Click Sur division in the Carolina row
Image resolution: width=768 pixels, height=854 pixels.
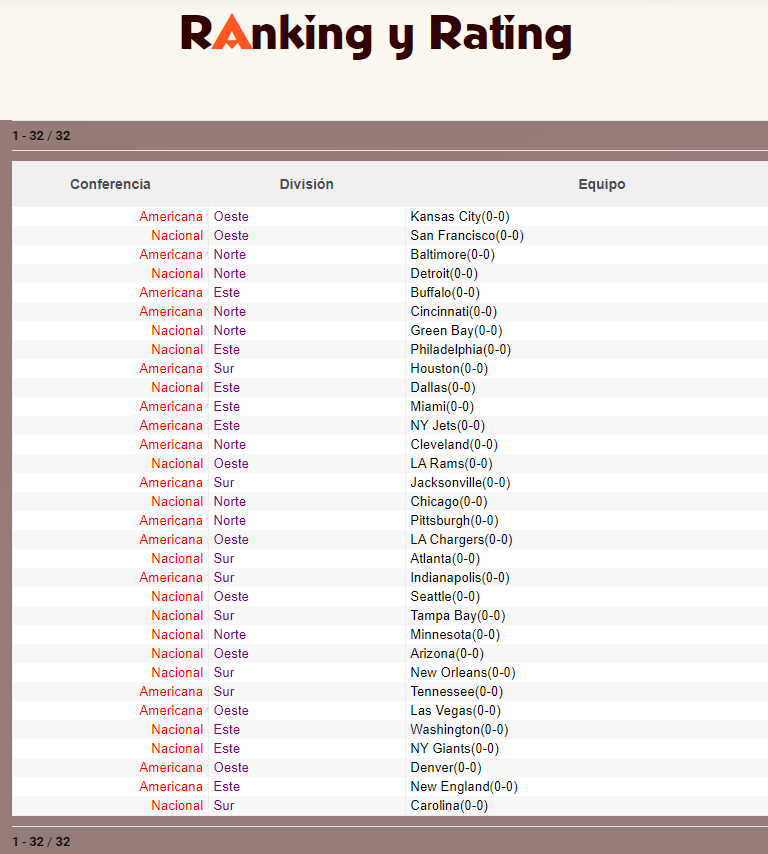pyautogui.click(x=224, y=806)
